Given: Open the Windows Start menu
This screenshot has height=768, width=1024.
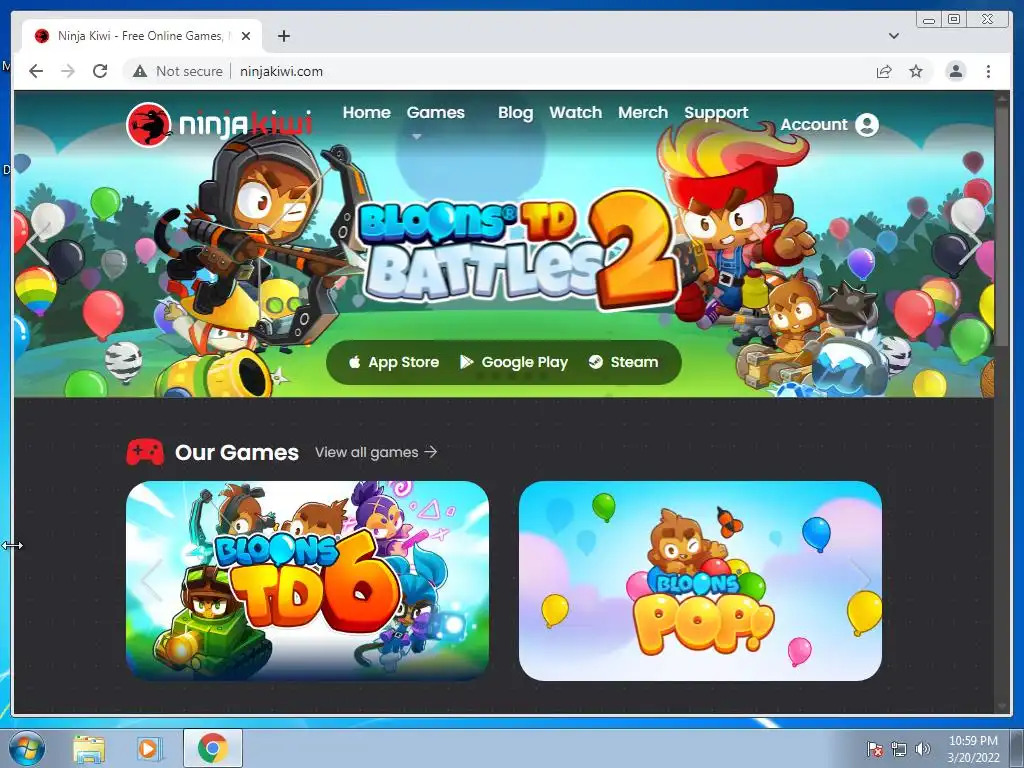Looking at the screenshot, I should point(27,749).
